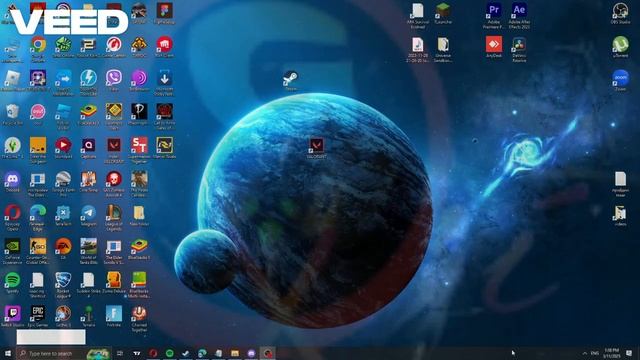The image size is (640, 360).
Task: Launch BlueStacks Multi-Instance Manager shortcut
Action: tap(139, 280)
